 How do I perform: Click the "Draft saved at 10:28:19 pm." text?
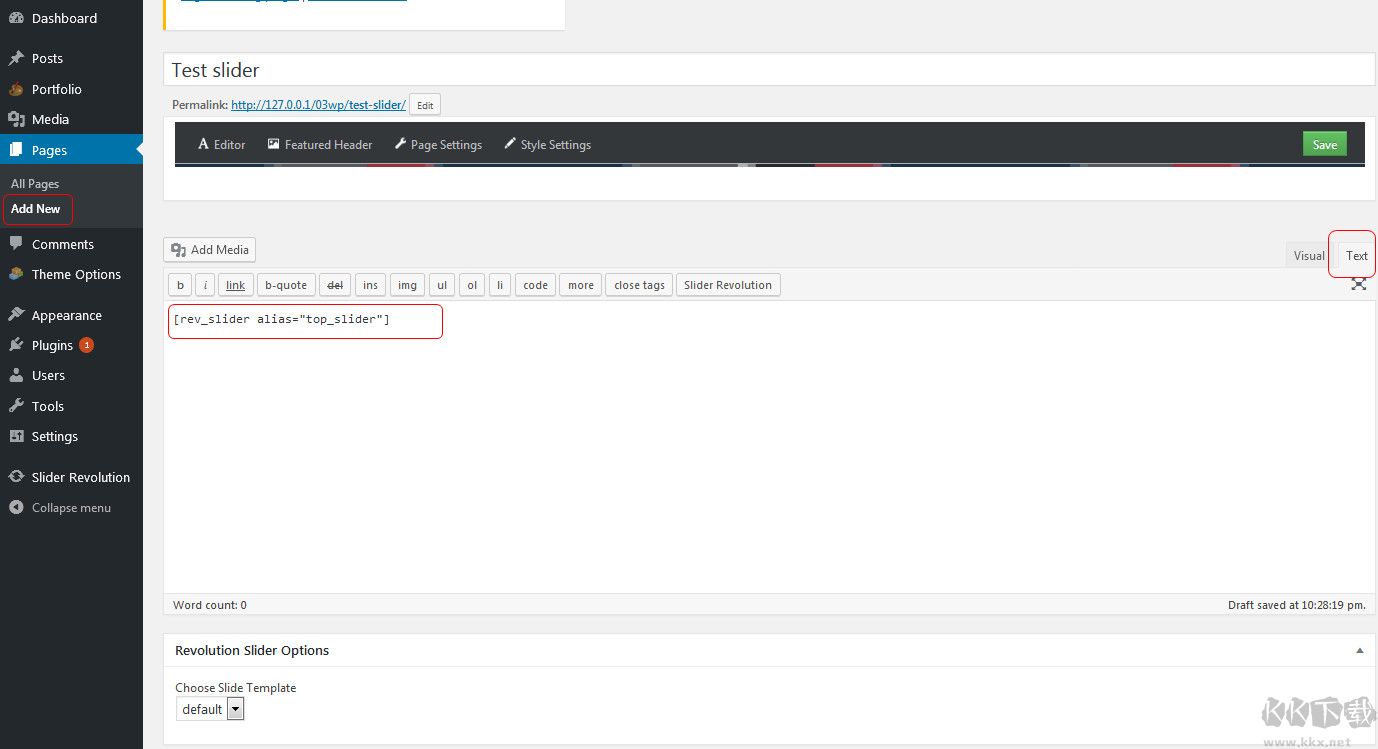tap(1296, 605)
